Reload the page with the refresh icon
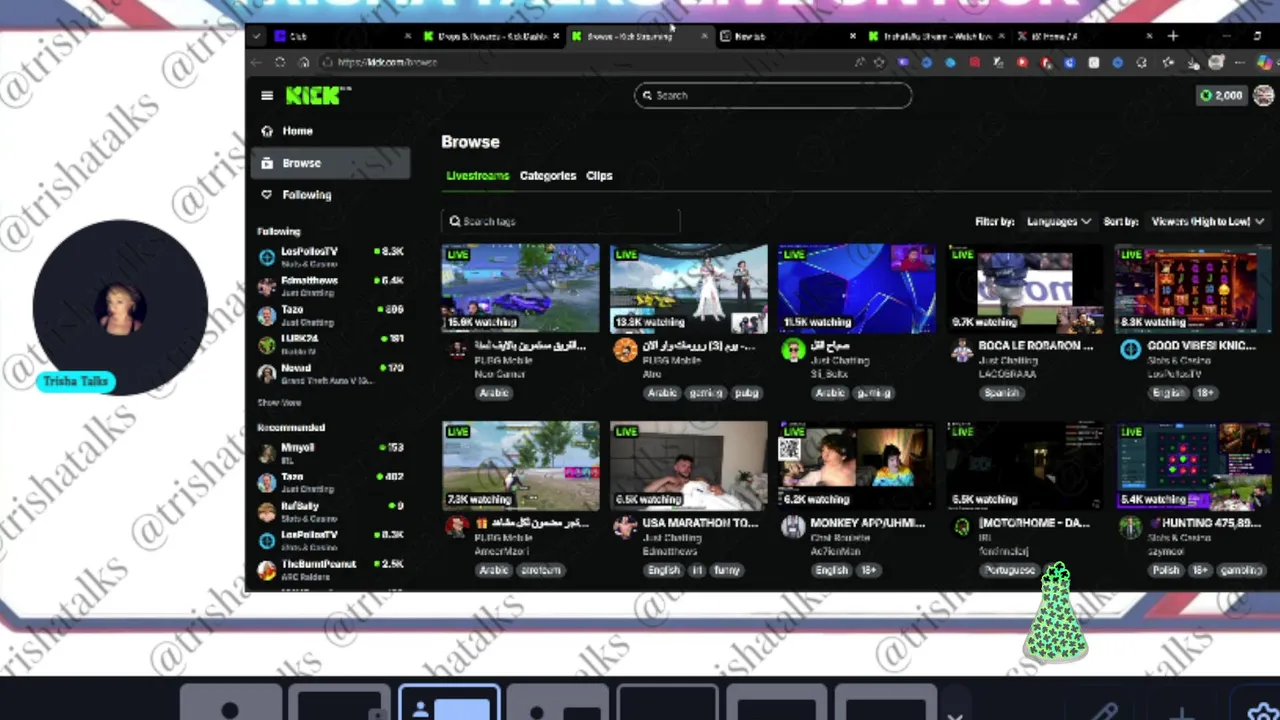The width and height of the screenshot is (1280, 720). tap(280, 62)
